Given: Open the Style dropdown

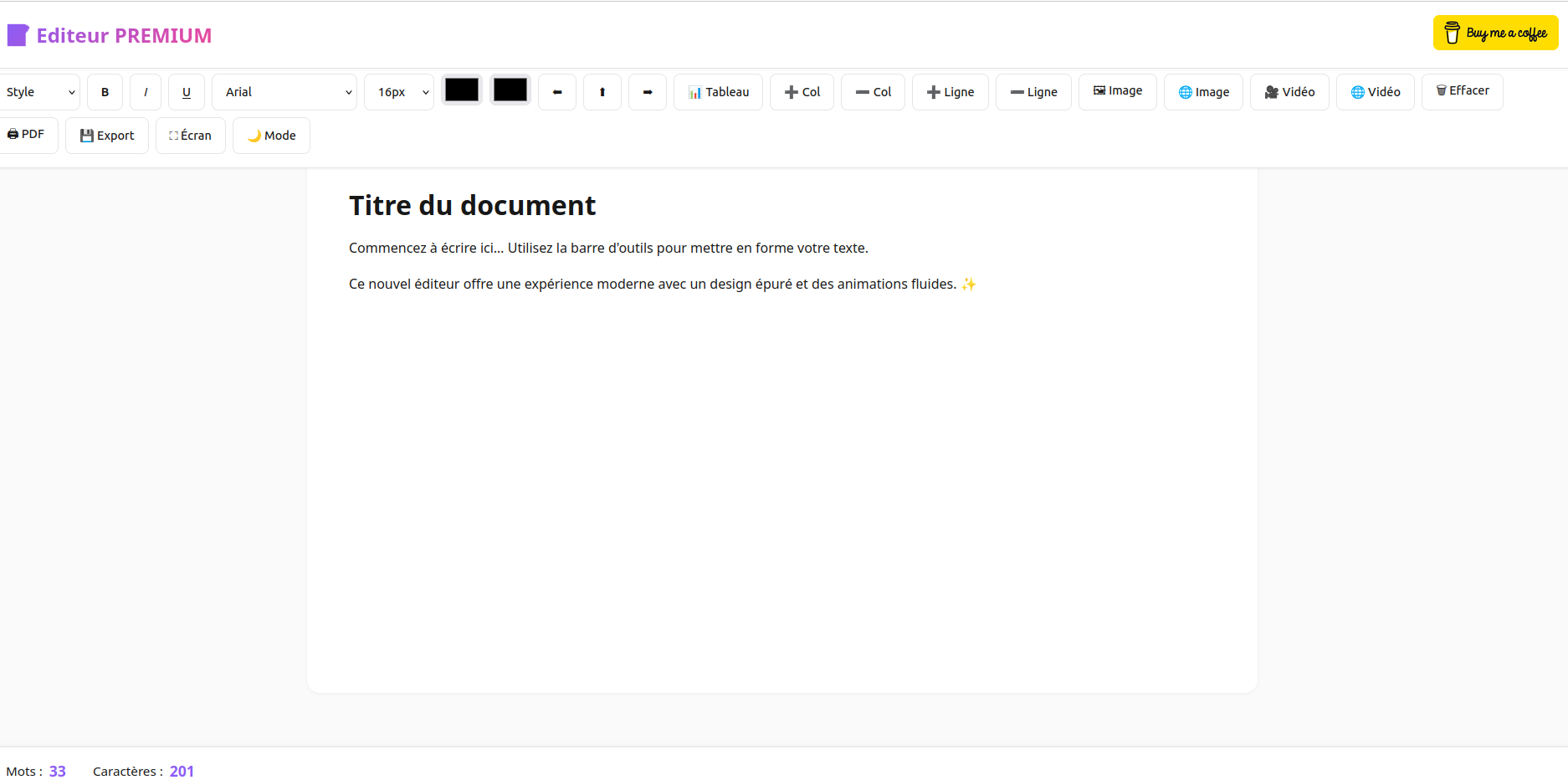Looking at the screenshot, I should click(x=39, y=92).
